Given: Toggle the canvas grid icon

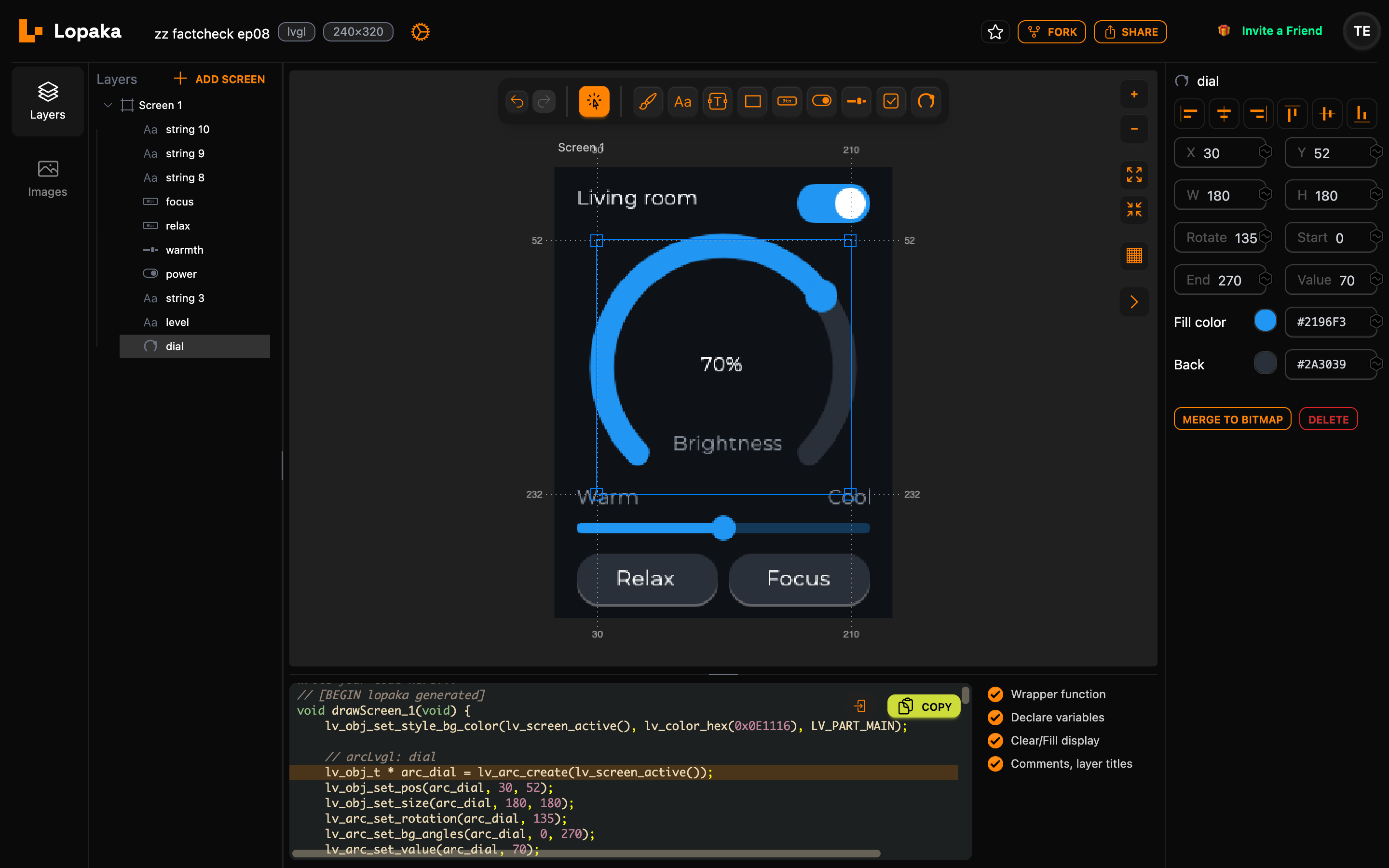Looking at the screenshot, I should 1134,256.
